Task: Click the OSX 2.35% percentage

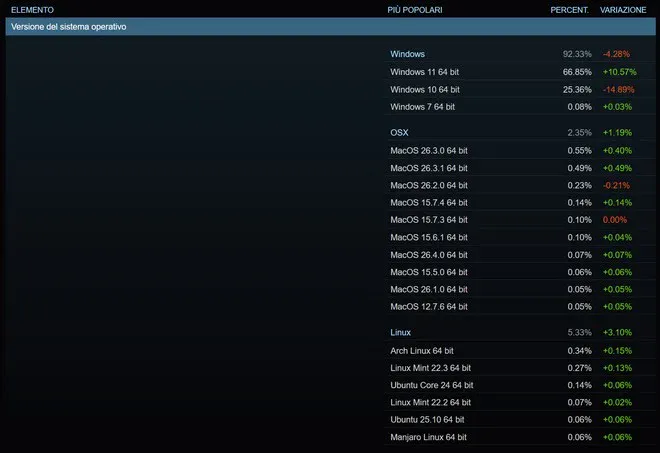Action: pos(579,133)
